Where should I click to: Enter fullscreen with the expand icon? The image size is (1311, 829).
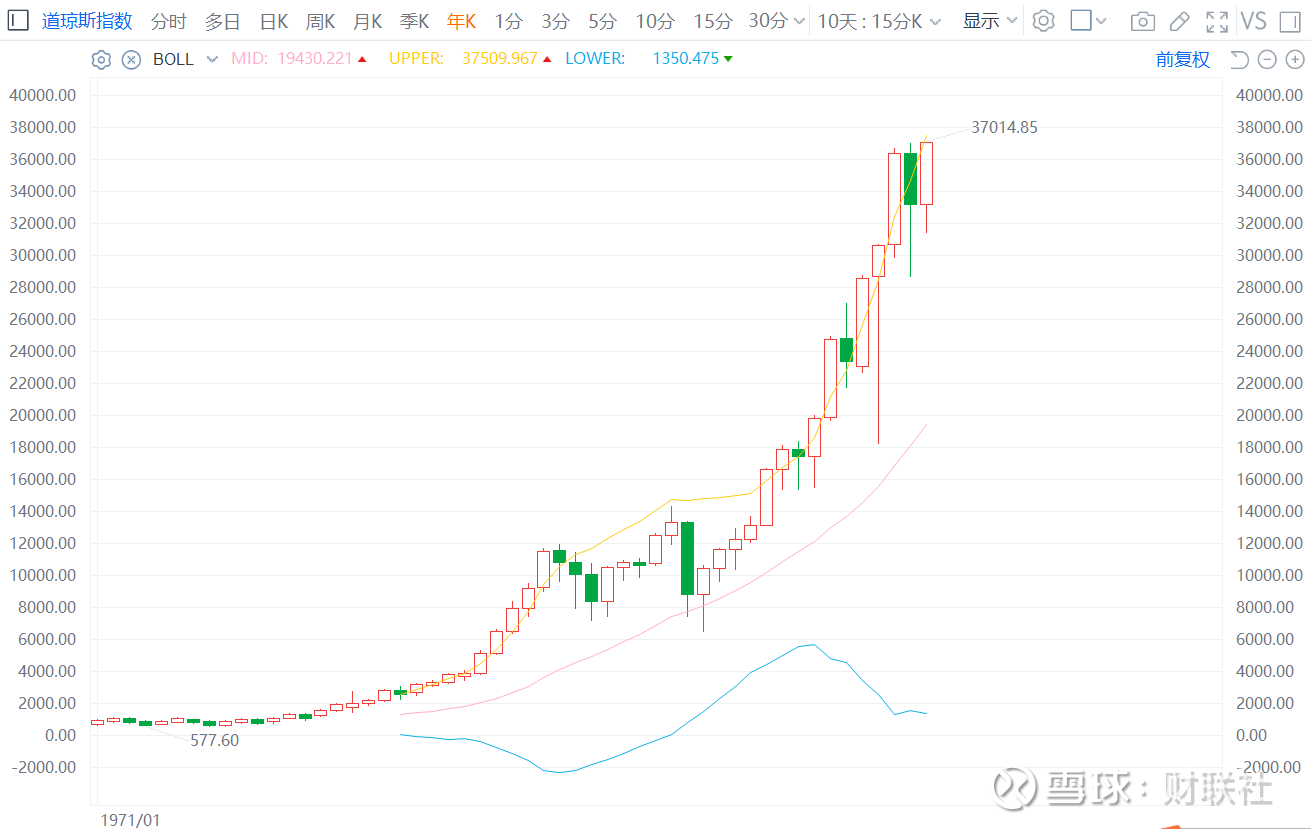pos(1218,20)
